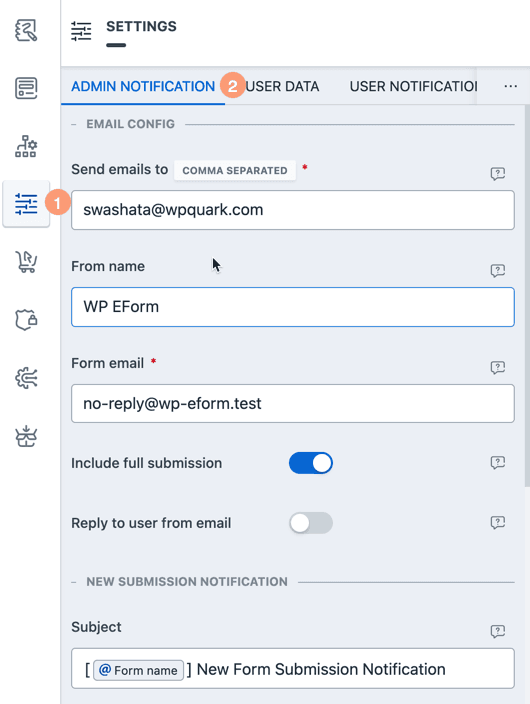Open the form design sidebar icon
530x704 pixels.
click(26, 31)
